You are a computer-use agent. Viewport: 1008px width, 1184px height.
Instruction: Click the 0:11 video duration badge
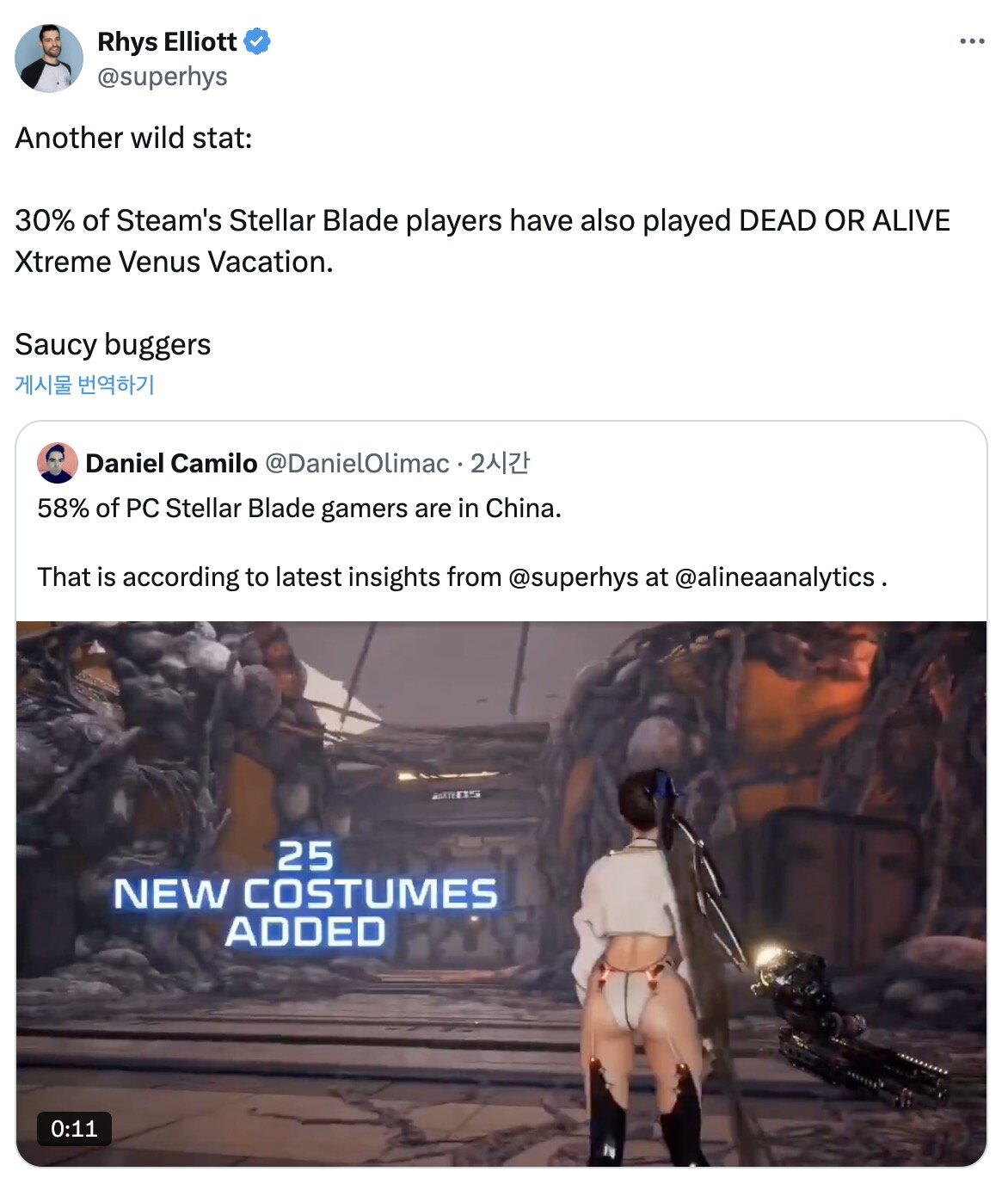[74, 1129]
